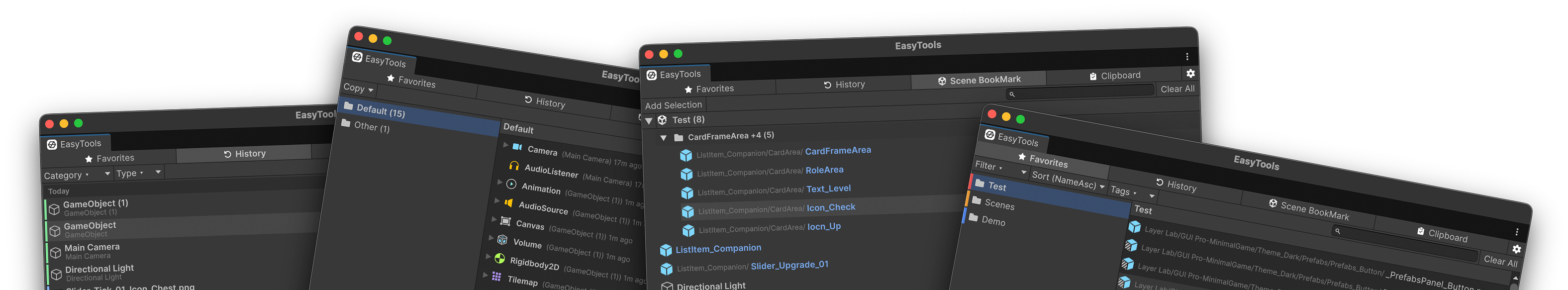Click the AudioSource speaker icon
This screenshot has width=1568, height=290.
point(508,202)
